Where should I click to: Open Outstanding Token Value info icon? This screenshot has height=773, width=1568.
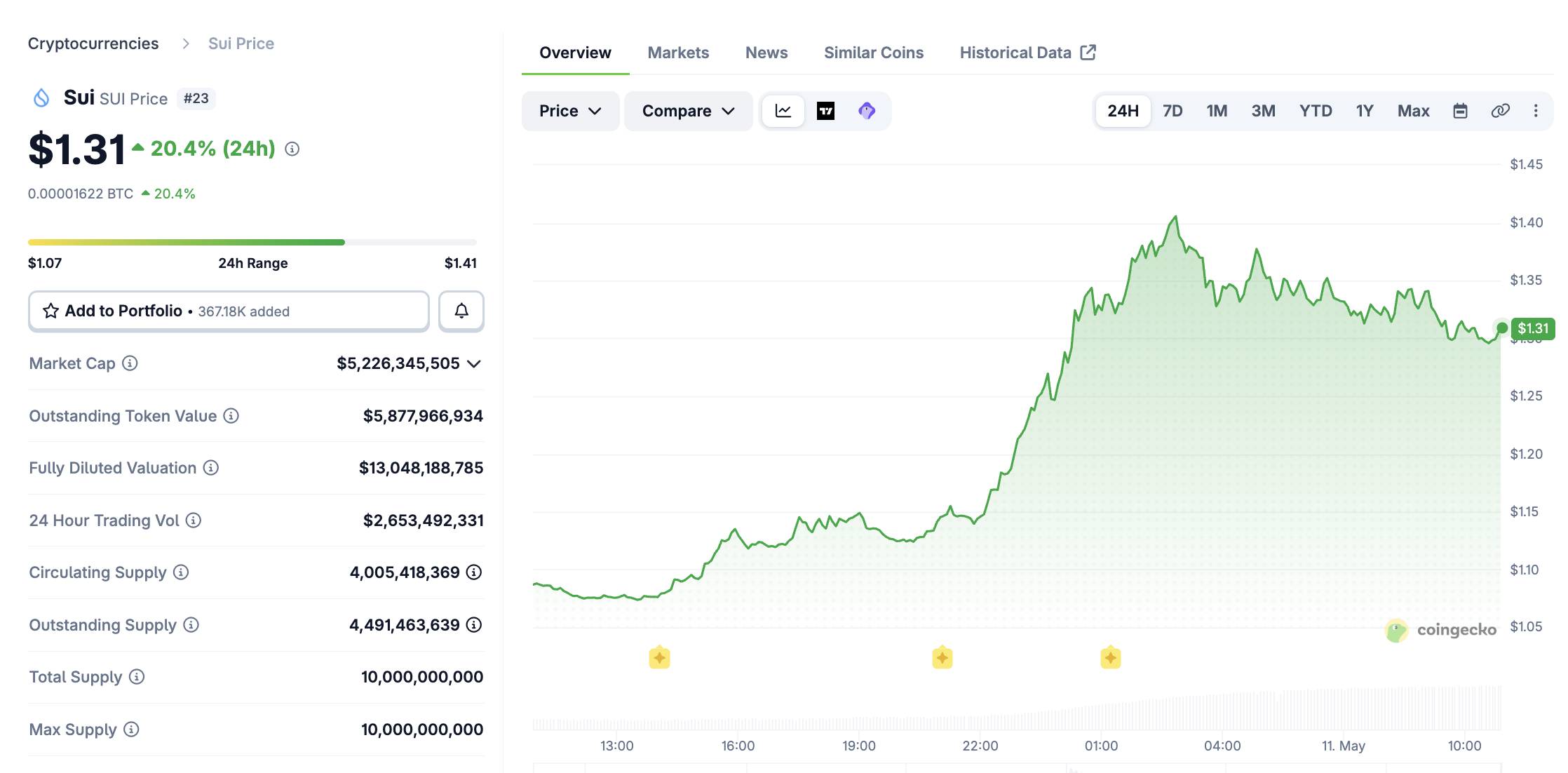231,415
